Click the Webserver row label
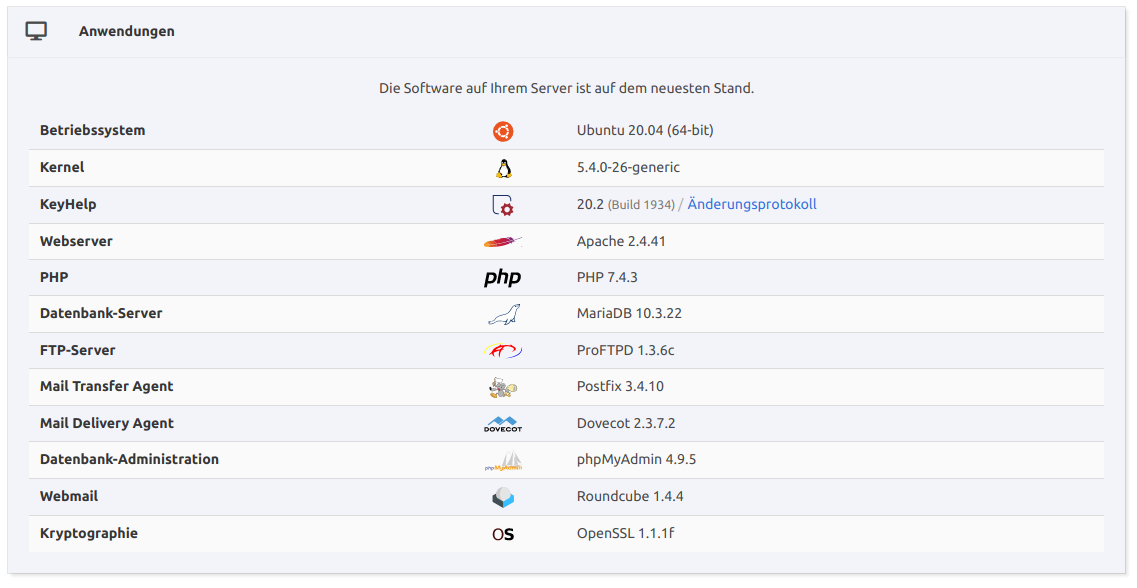This screenshot has height=588, width=1137. tap(76, 241)
